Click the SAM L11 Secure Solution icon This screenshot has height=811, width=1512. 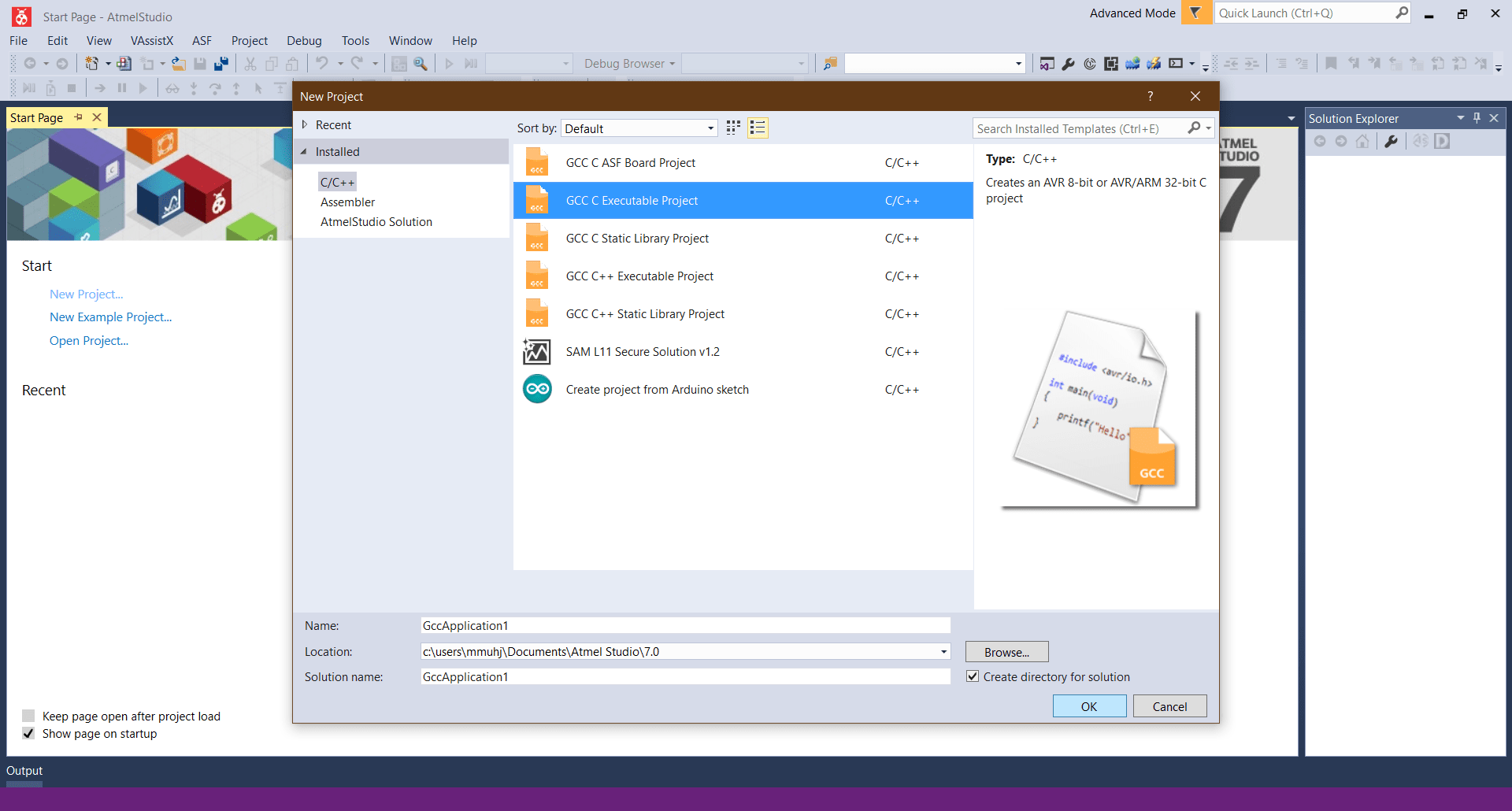coord(537,351)
